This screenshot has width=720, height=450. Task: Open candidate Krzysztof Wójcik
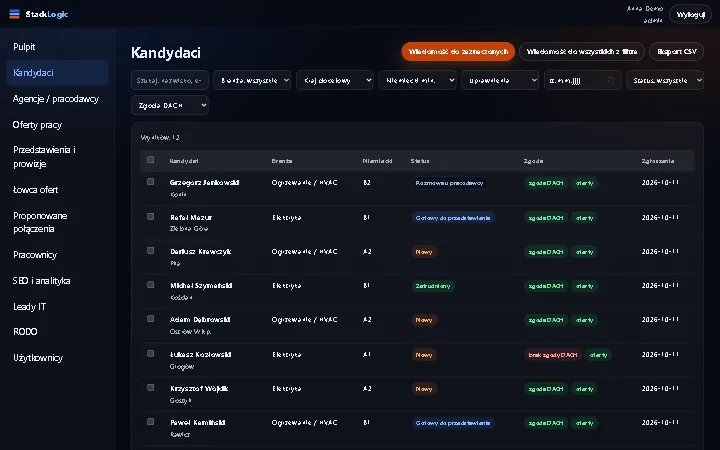(x=199, y=388)
